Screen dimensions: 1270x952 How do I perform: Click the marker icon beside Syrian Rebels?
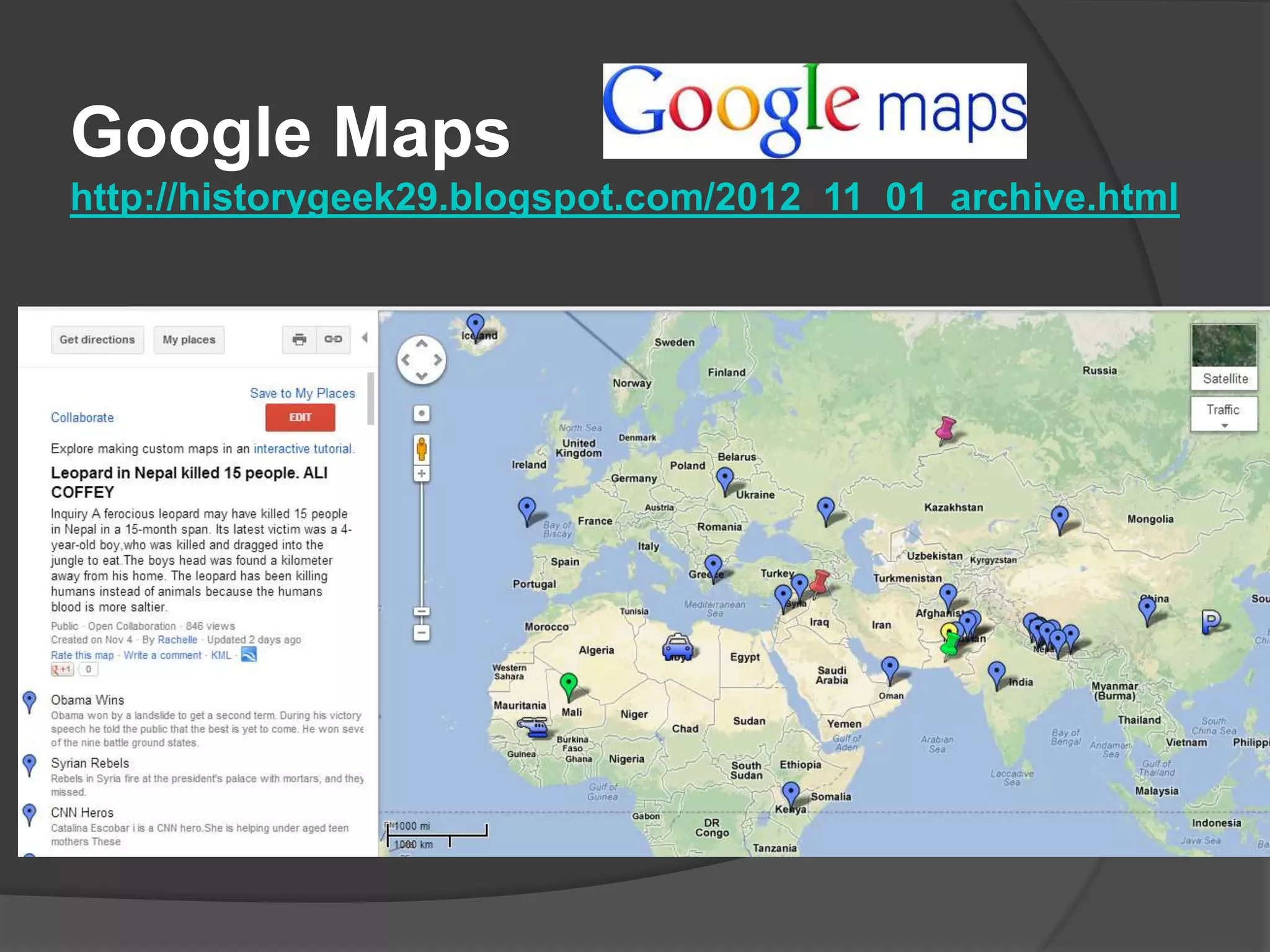tap(29, 764)
